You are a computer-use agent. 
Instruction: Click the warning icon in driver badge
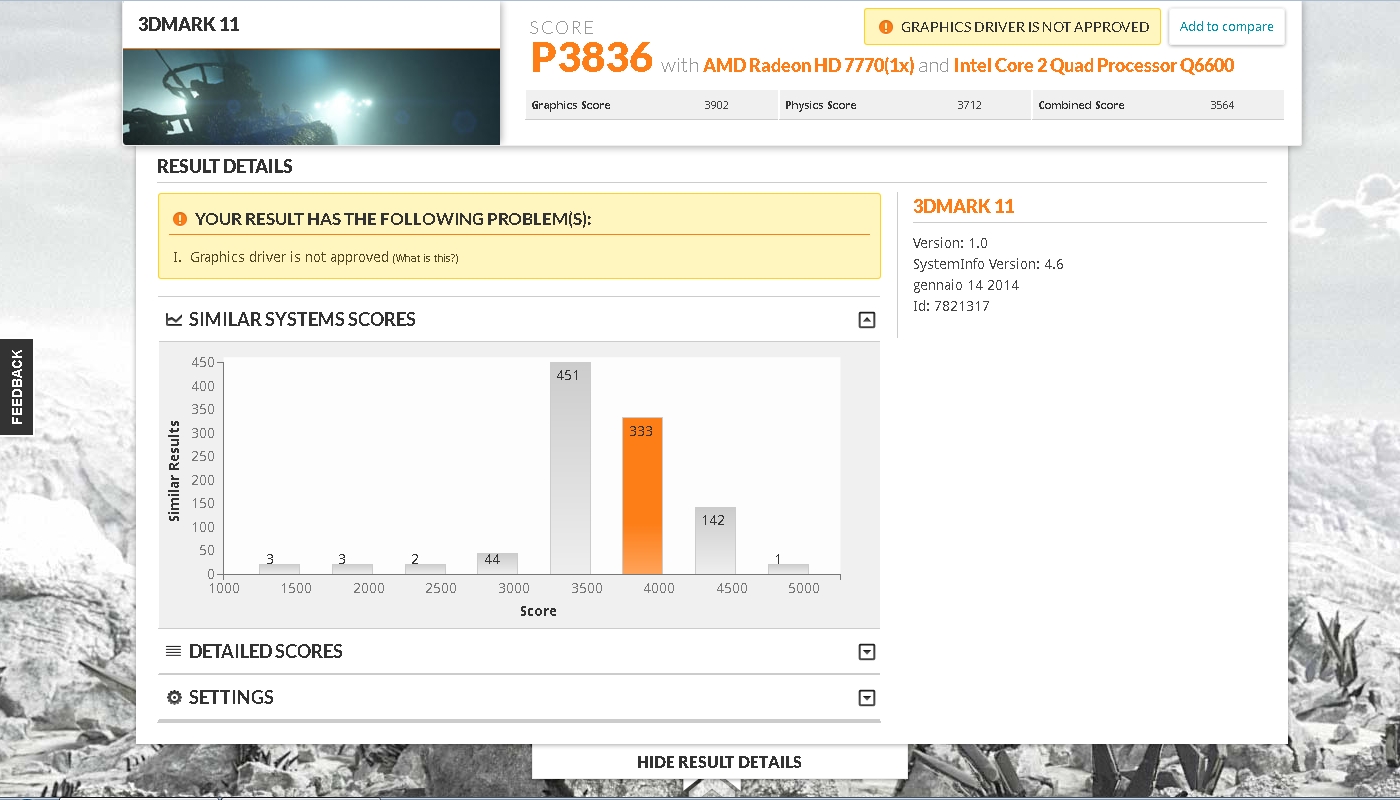click(885, 27)
